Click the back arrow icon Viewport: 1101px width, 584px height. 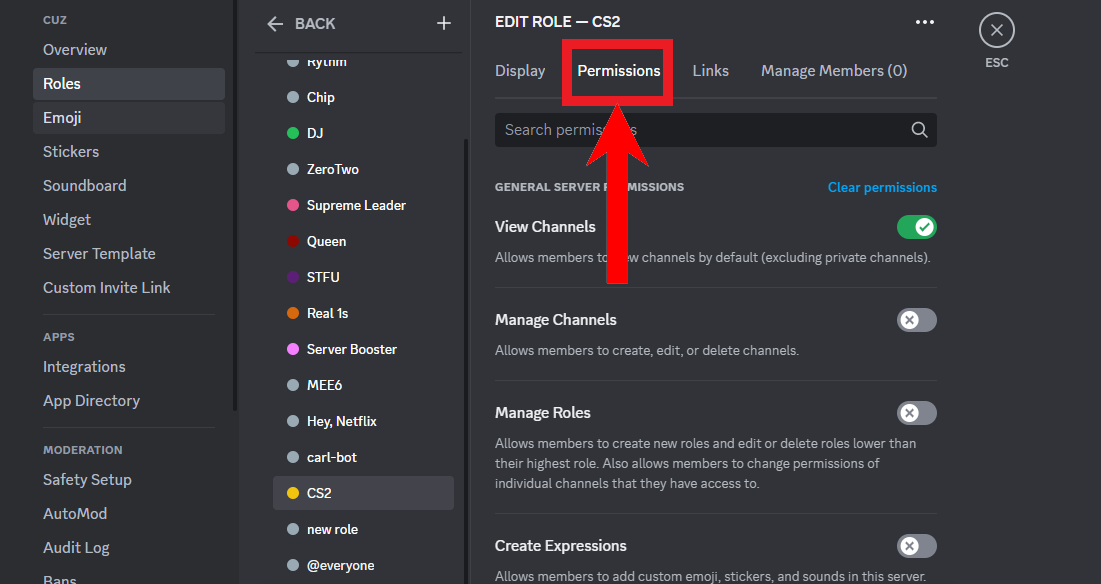[276, 24]
